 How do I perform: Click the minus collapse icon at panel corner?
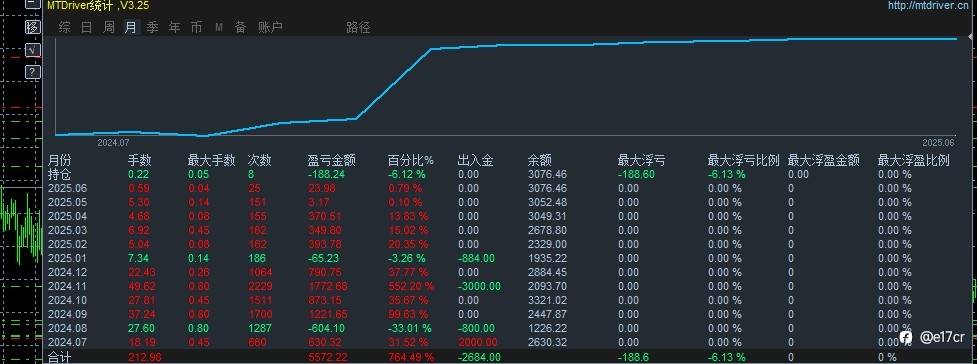pos(32,3)
